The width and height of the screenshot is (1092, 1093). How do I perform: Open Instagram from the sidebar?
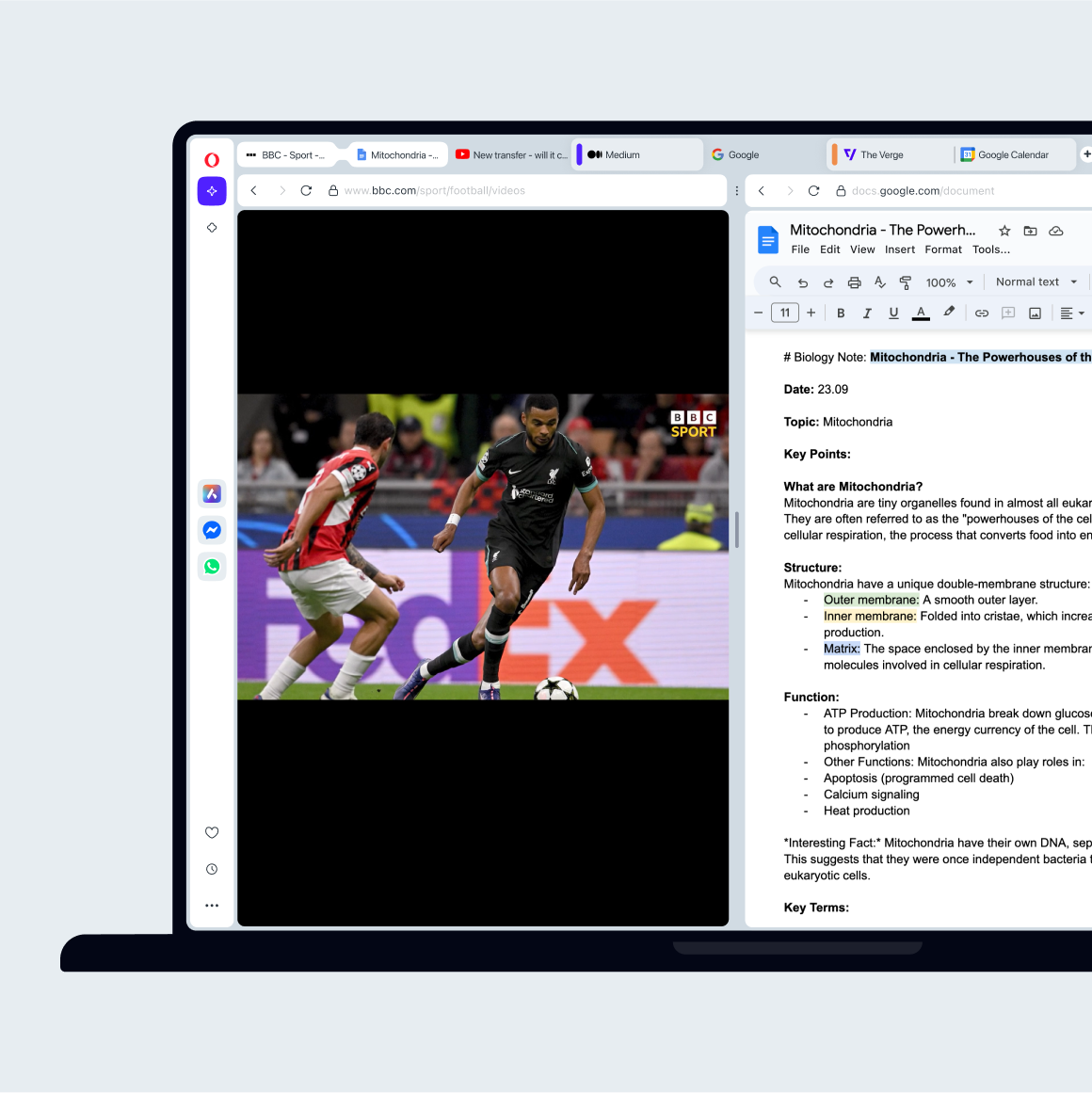coord(212,493)
